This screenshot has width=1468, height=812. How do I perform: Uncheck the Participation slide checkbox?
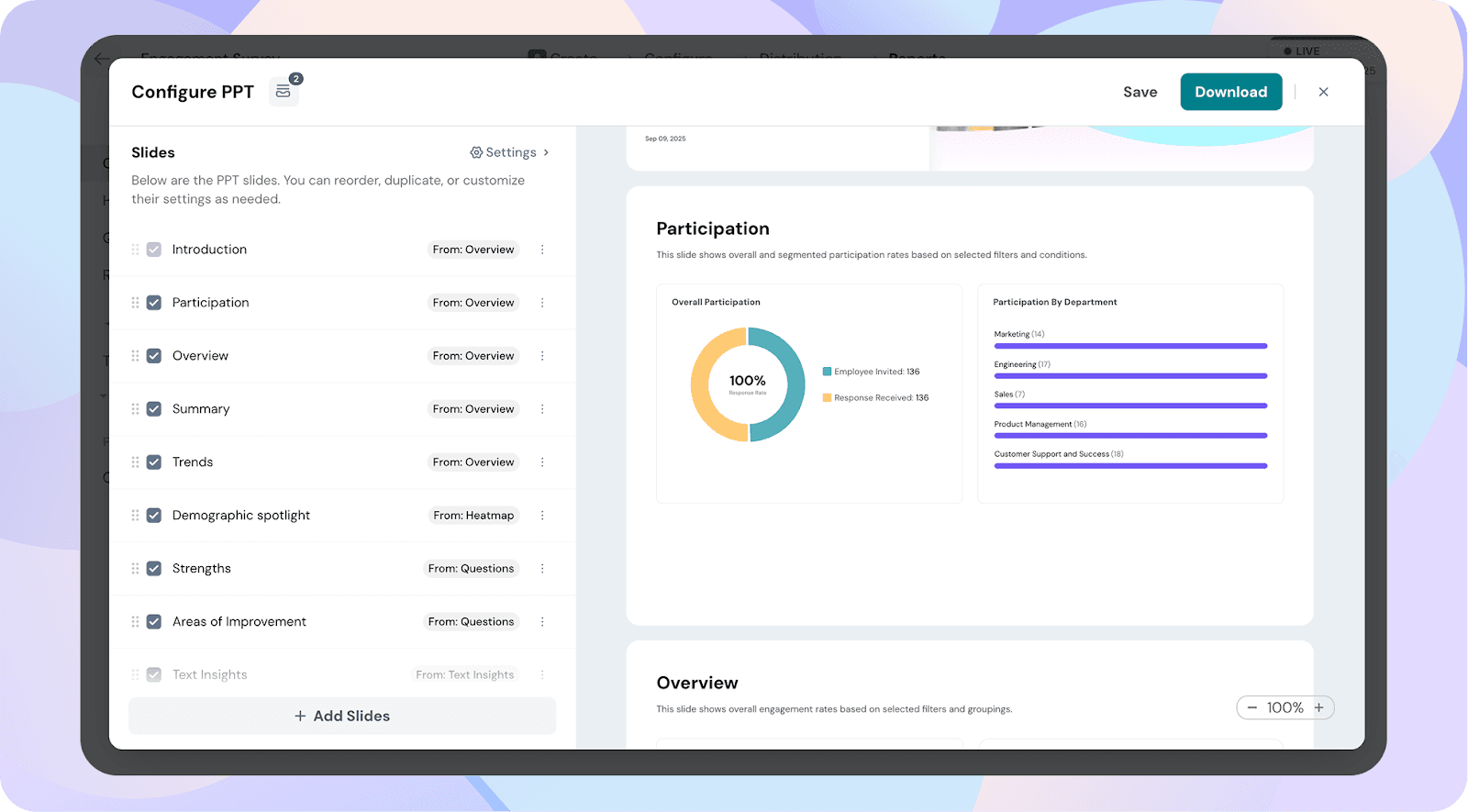pyautogui.click(x=154, y=303)
